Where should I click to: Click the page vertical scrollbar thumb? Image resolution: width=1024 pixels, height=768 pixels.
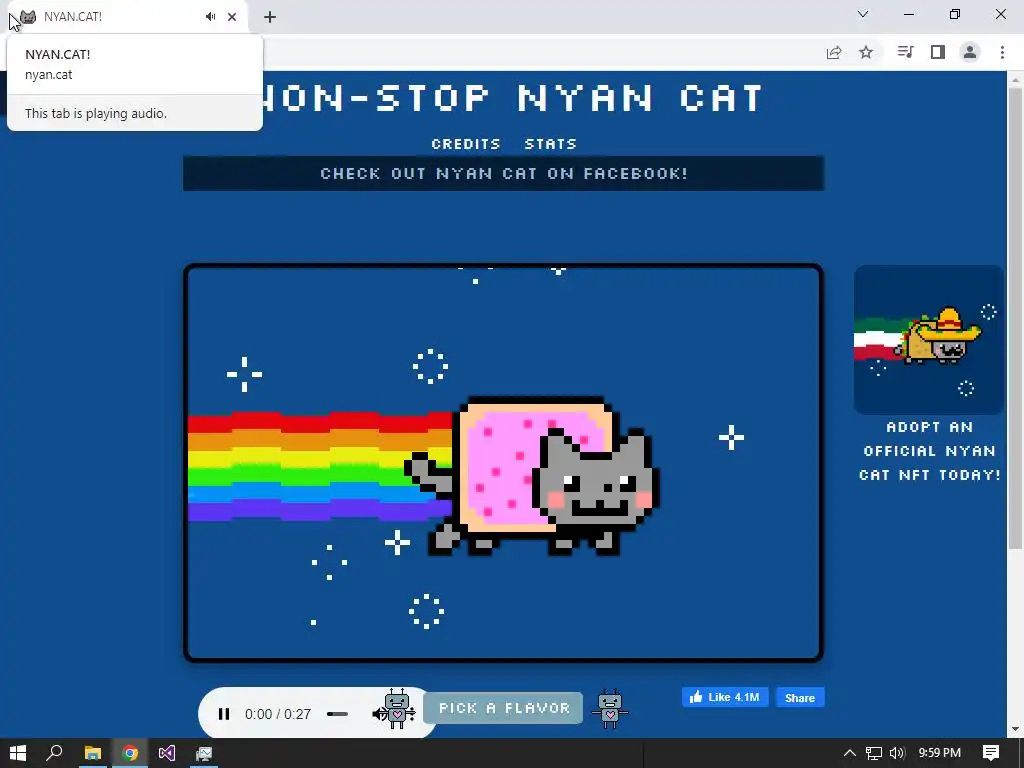(x=1015, y=319)
